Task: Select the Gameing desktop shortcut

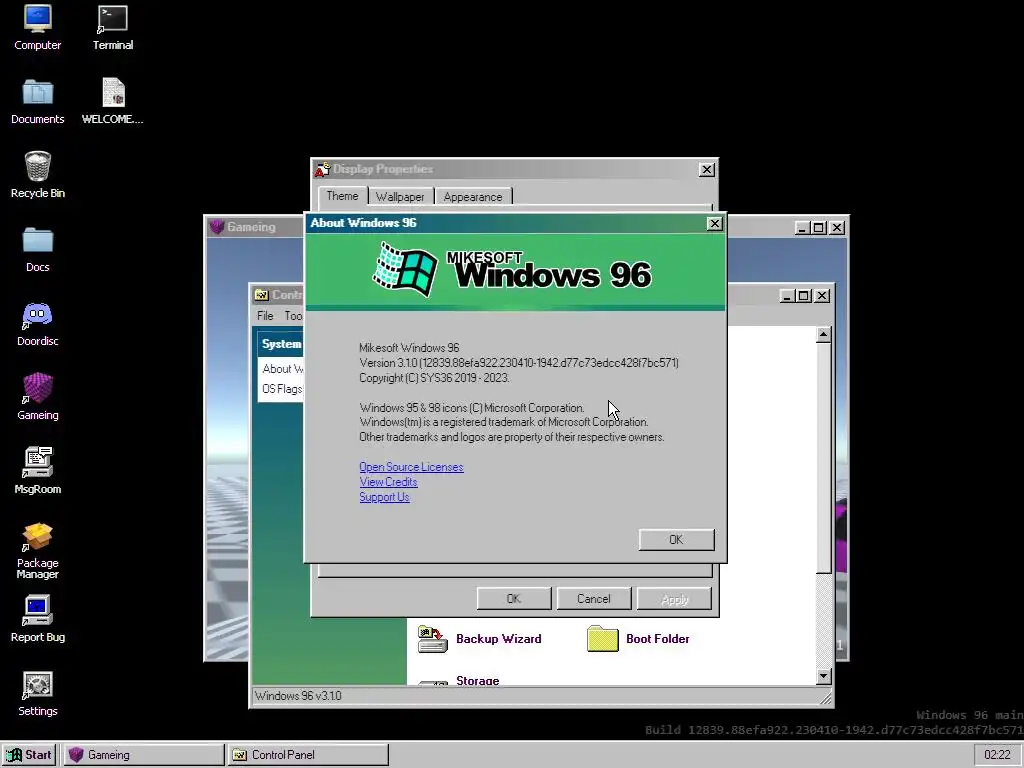Action: (x=37, y=397)
